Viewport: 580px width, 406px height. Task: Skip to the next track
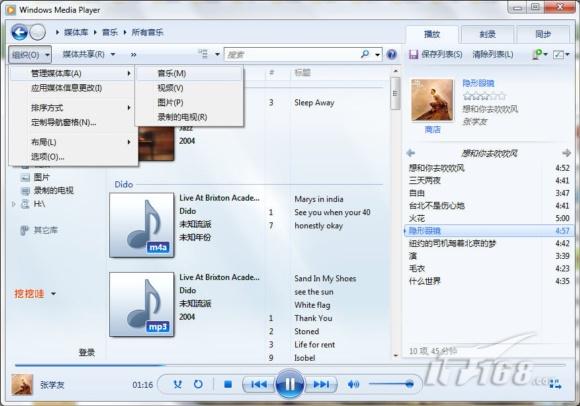321,385
